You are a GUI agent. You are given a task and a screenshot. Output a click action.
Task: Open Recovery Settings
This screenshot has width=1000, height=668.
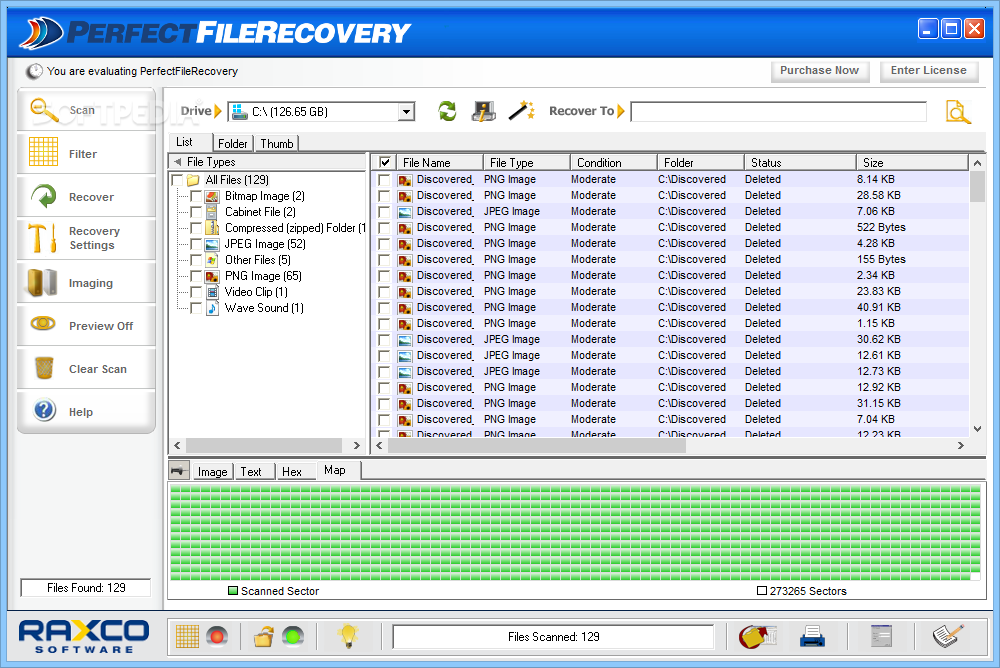(x=86, y=238)
